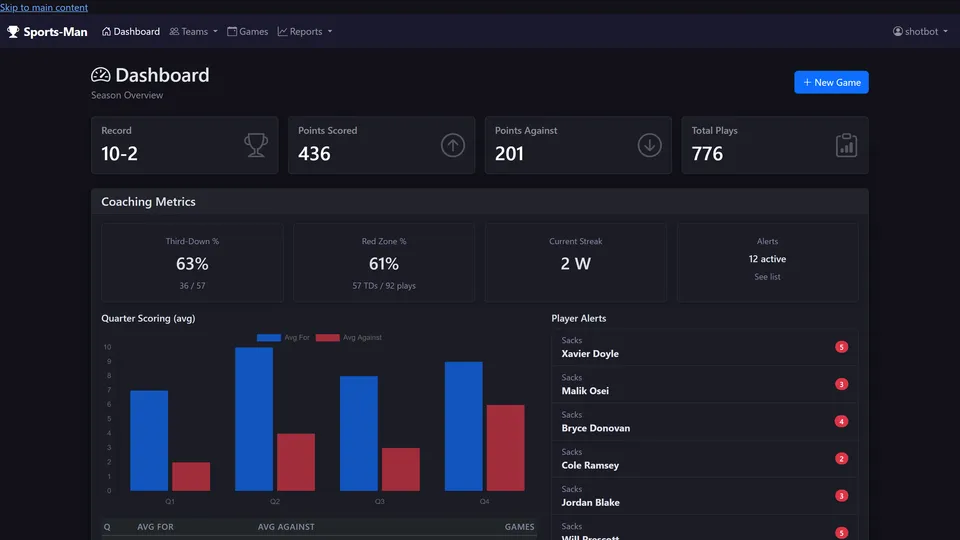Click the Reports chart icon in navbar

coord(282,31)
